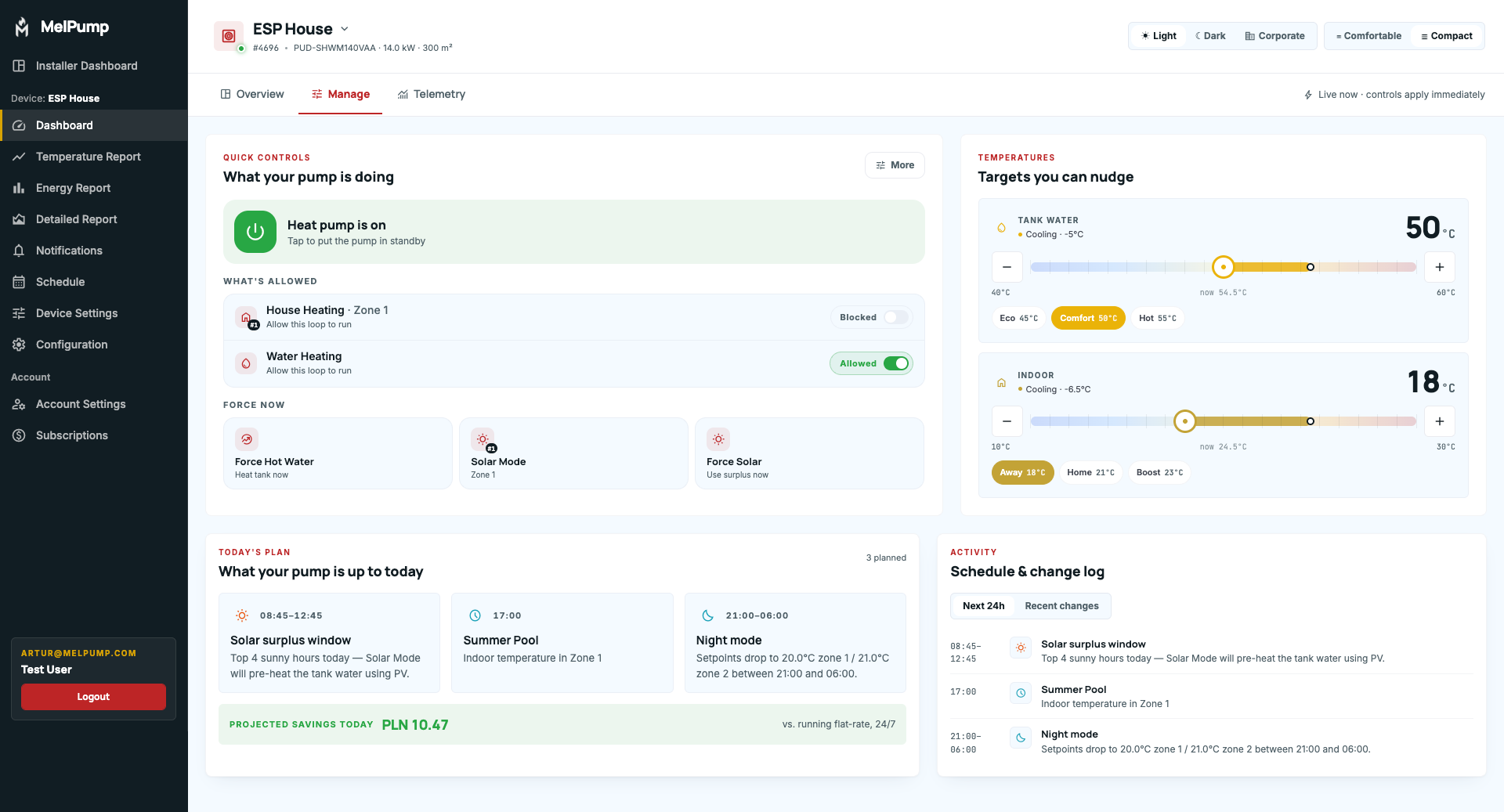The height and width of the screenshot is (812, 1504).
Task: Select Compact density
Action: (1447, 36)
